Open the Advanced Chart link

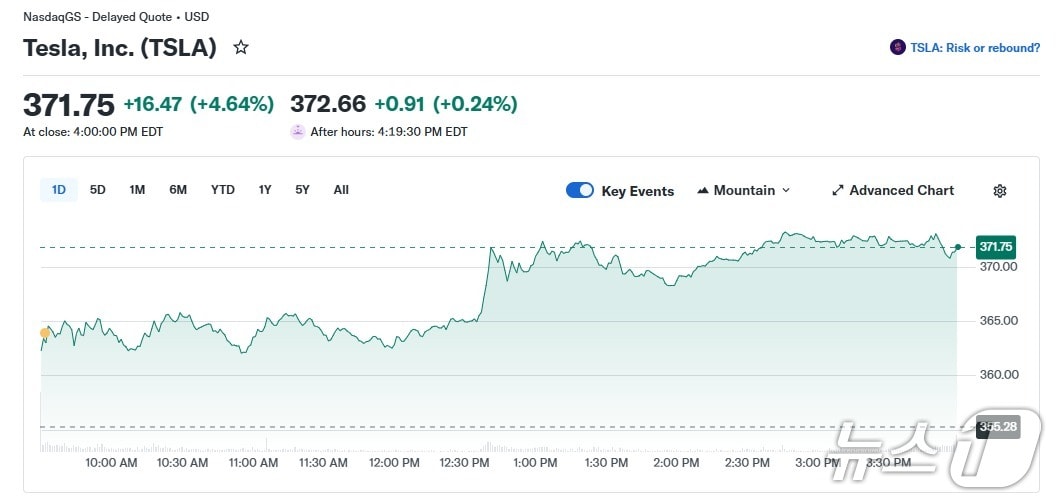click(x=901, y=190)
